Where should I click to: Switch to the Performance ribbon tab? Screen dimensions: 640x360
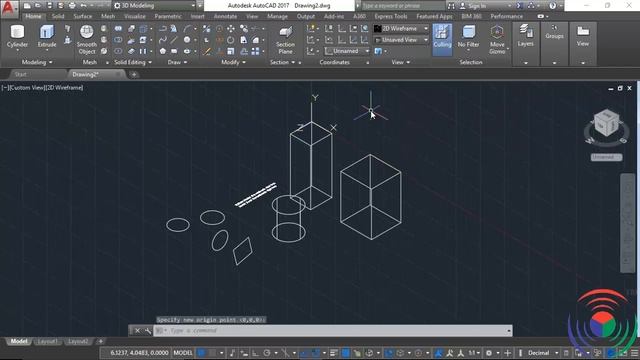click(506, 16)
